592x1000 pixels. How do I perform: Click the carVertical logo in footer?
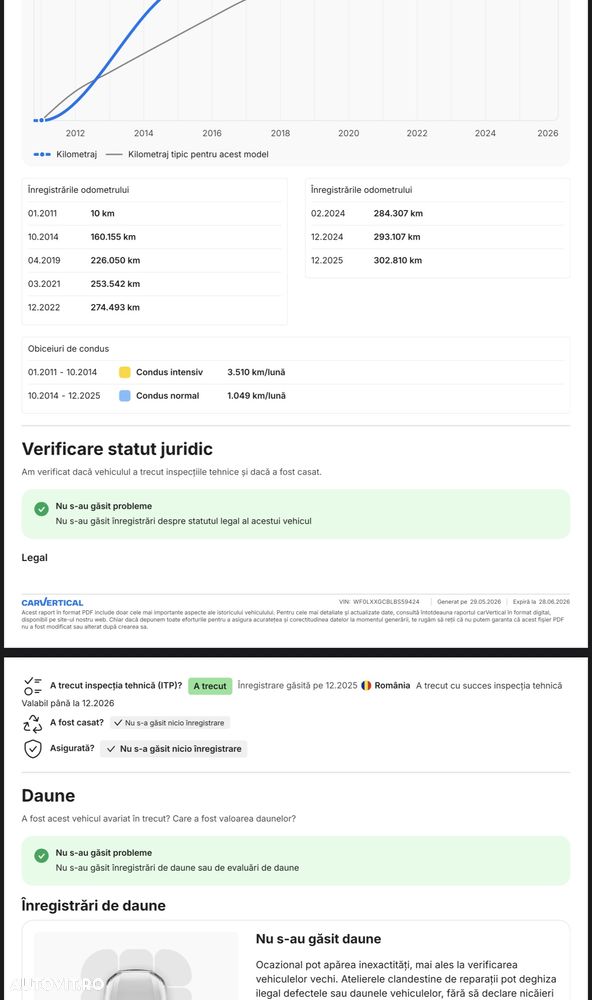click(52, 602)
